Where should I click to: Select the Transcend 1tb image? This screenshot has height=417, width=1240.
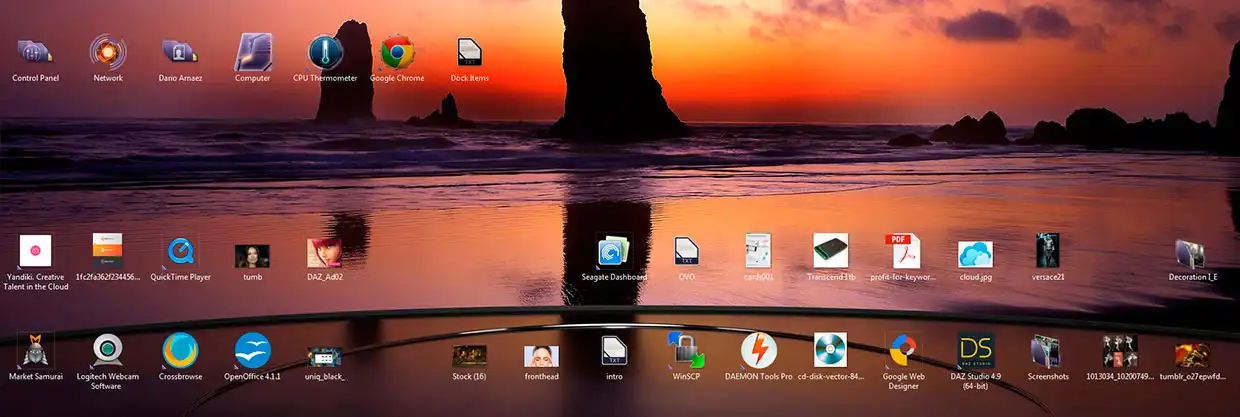[831, 251]
